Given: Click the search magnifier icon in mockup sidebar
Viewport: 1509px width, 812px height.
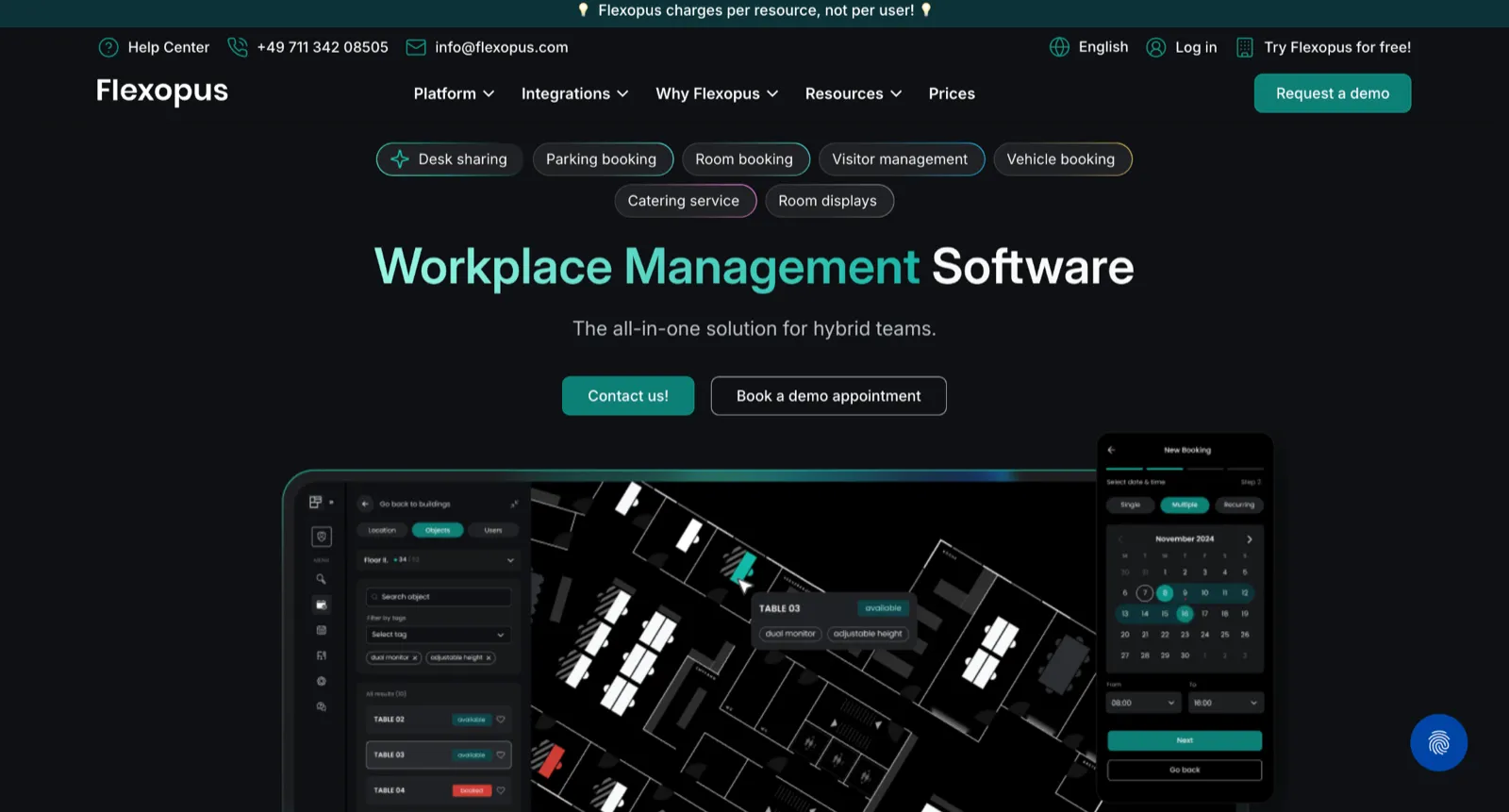Looking at the screenshot, I should [x=321, y=579].
